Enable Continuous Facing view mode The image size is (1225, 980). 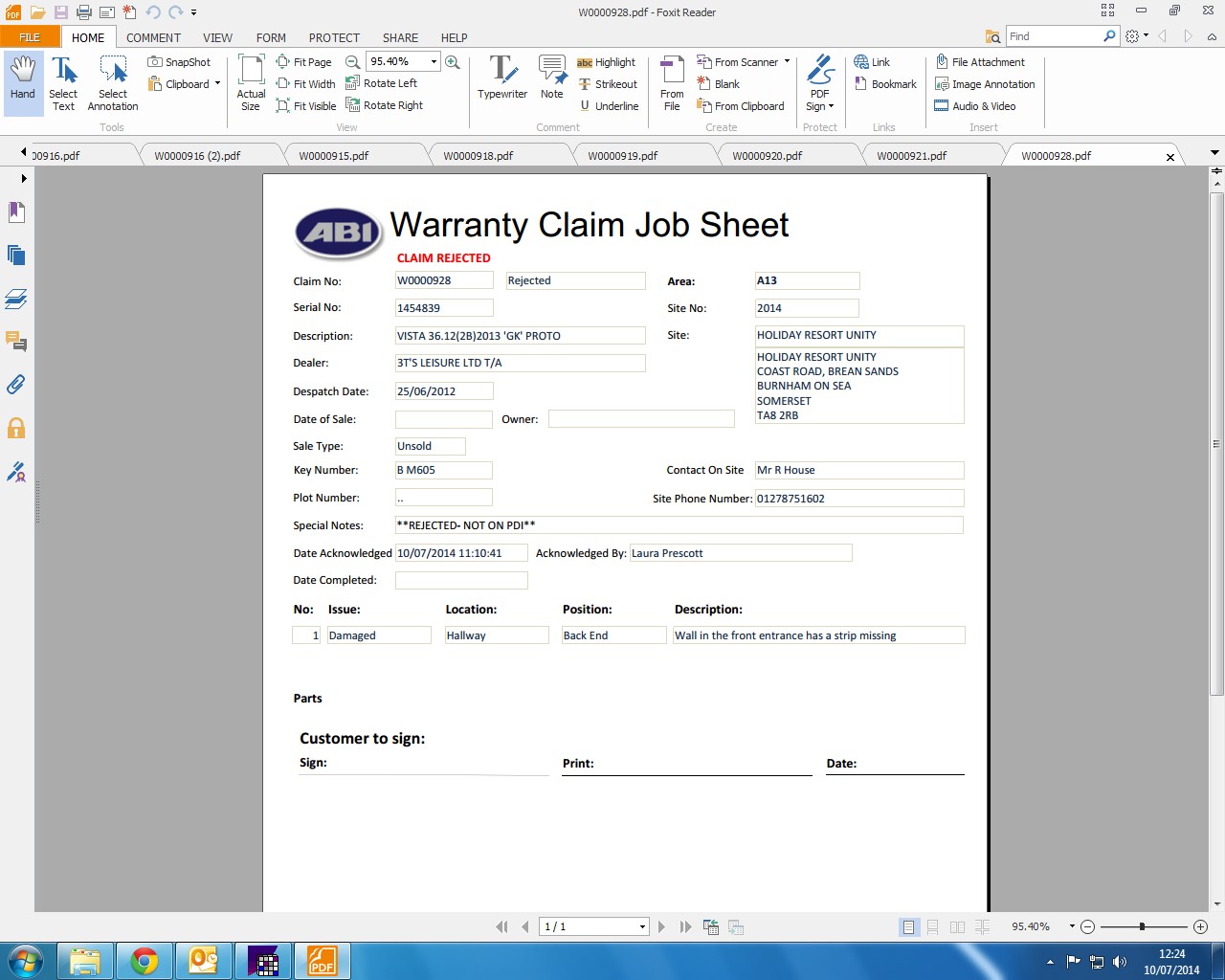click(982, 926)
